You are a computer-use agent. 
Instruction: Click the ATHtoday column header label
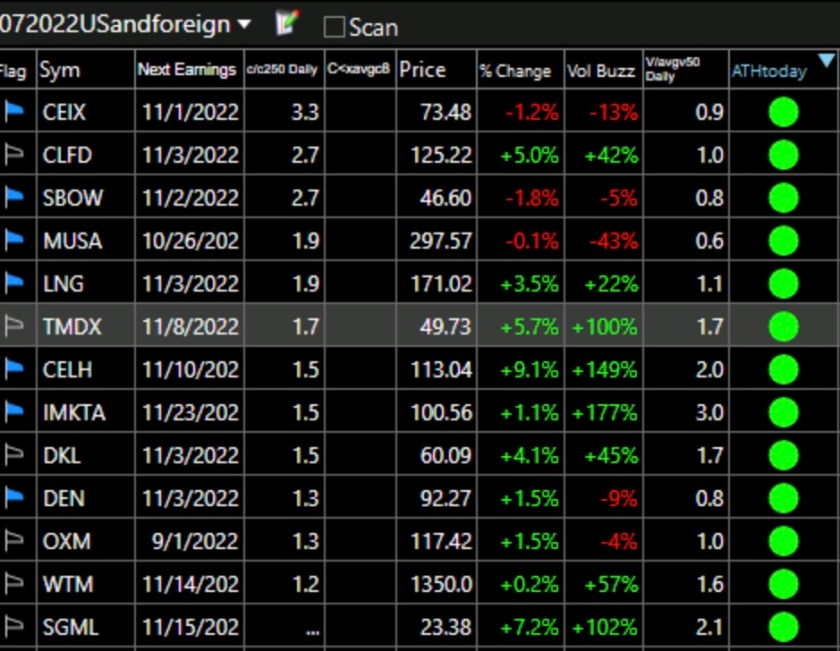pyautogui.click(x=769, y=71)
